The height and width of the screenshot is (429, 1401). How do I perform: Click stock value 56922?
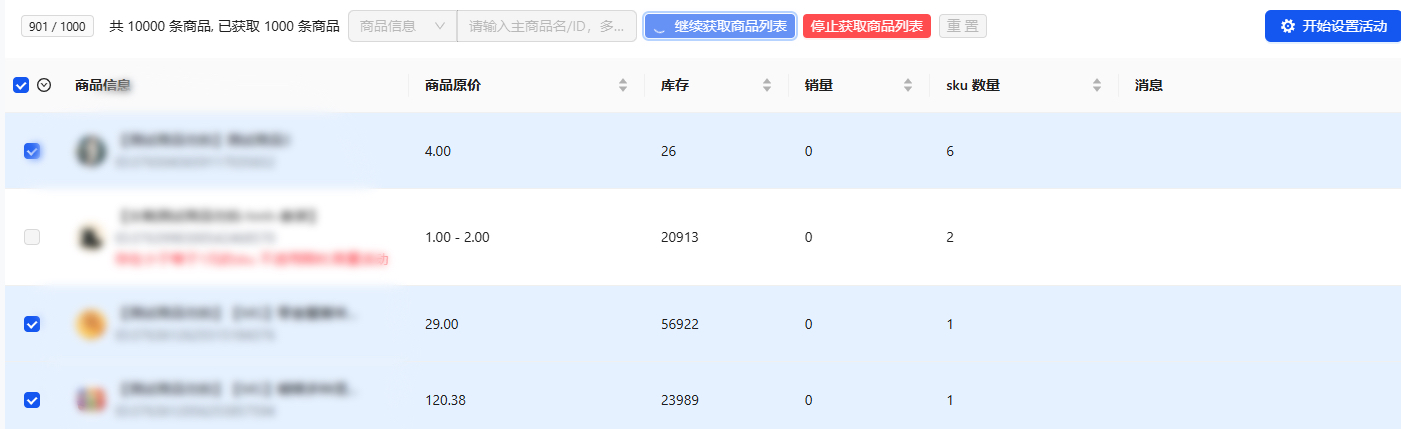click(x=680, y=324)
